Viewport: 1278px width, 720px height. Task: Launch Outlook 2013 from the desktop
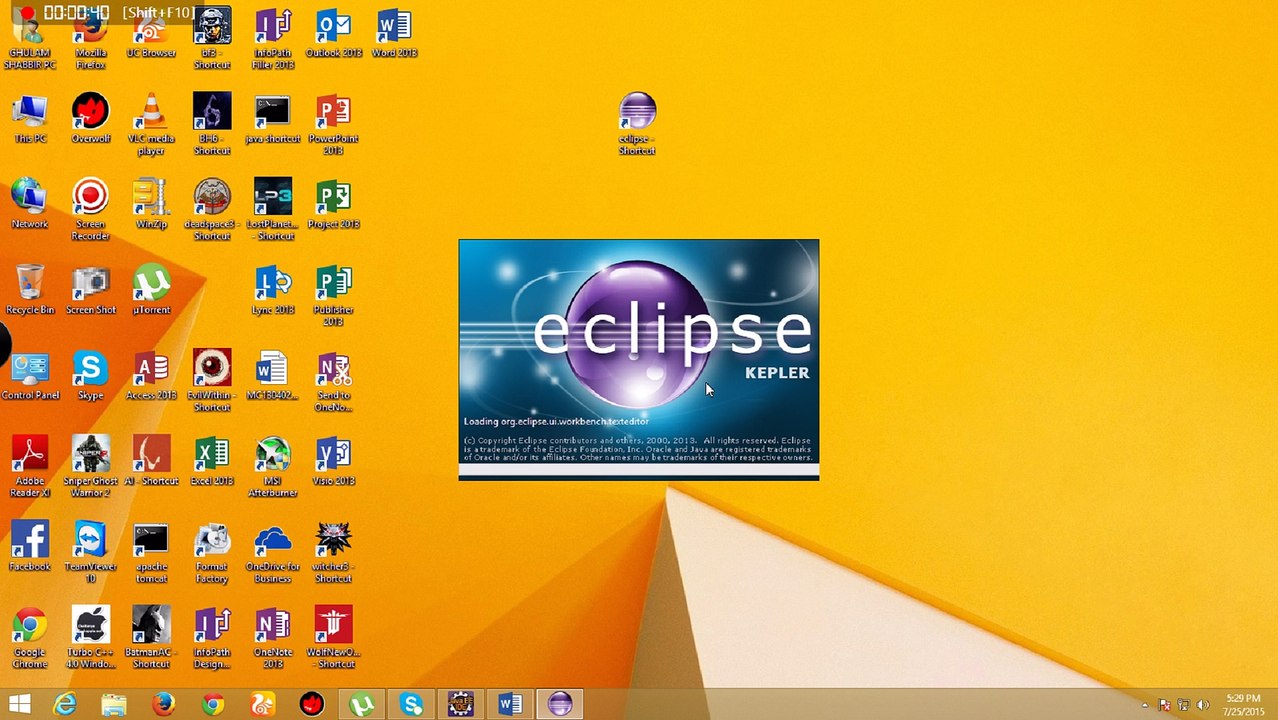[x=333, y=33]
